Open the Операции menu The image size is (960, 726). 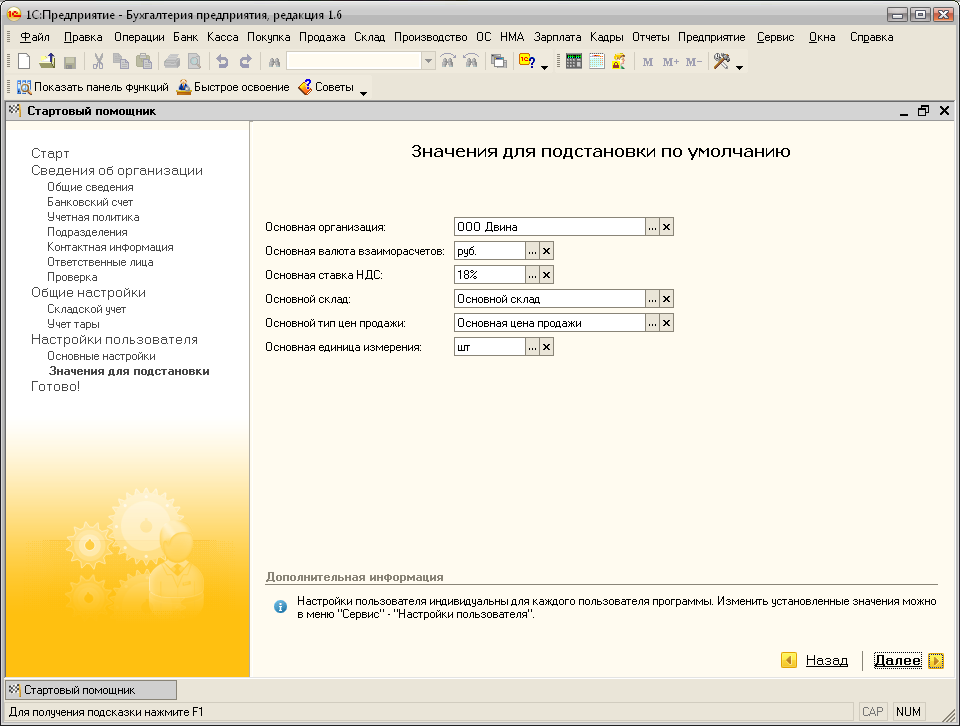[139, 37]
